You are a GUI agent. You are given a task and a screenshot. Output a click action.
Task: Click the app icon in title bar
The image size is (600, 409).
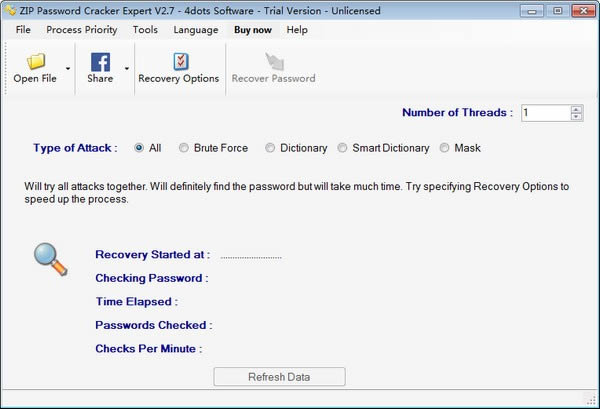11,10
